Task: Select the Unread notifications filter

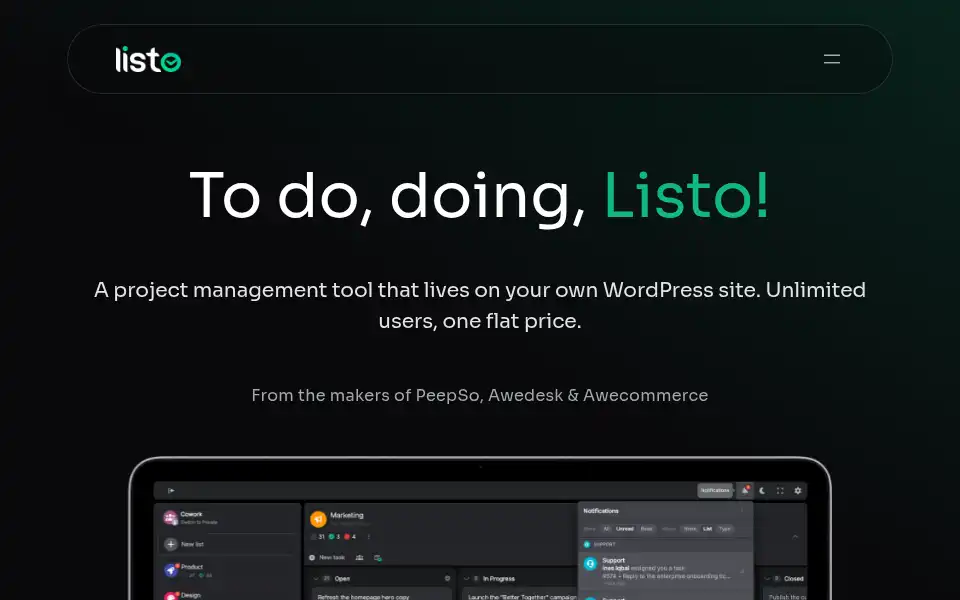Action: 625,529
